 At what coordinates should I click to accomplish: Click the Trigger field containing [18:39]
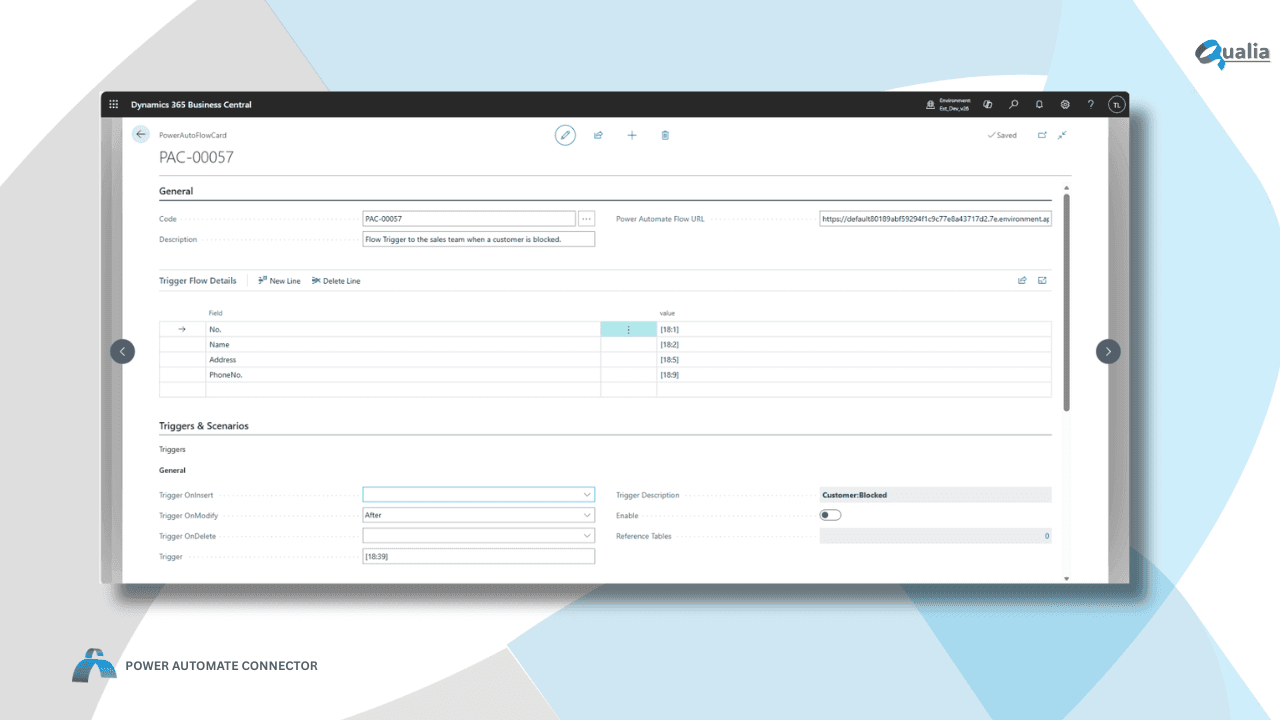click(x=478, y=556)
